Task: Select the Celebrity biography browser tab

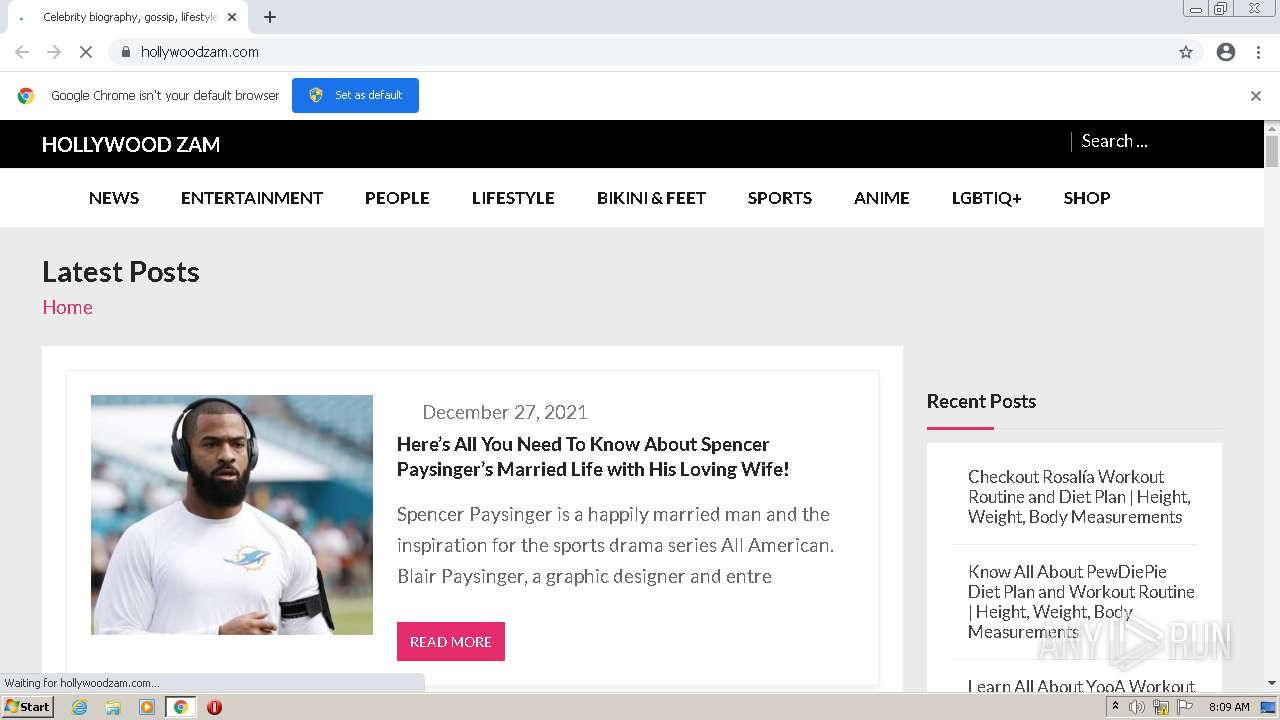Action: coord(128,17)
